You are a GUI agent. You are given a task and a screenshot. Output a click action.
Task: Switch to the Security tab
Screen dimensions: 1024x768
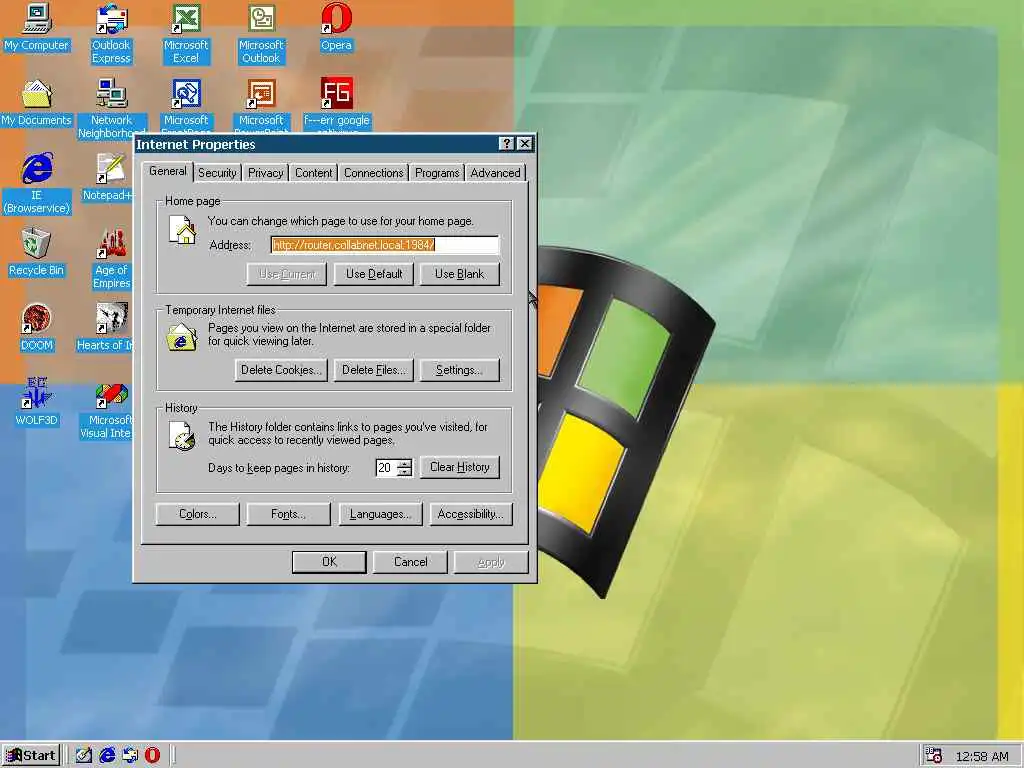[217, 173]
